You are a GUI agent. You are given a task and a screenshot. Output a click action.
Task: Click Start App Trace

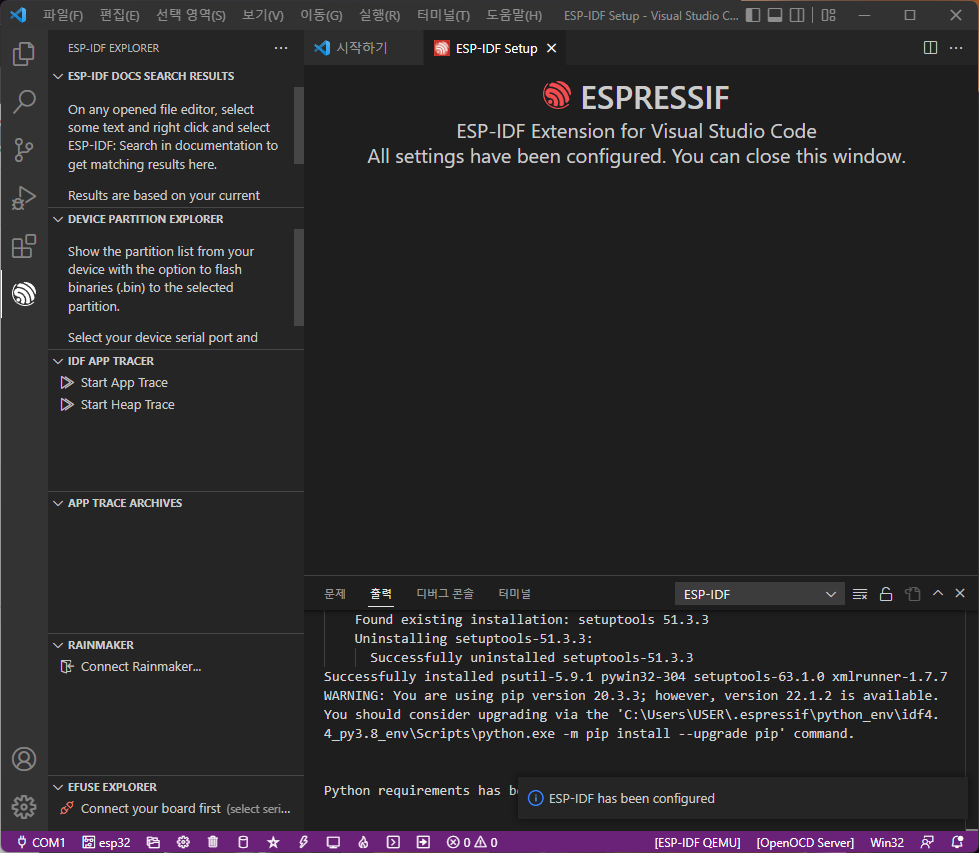coord(124,383)
